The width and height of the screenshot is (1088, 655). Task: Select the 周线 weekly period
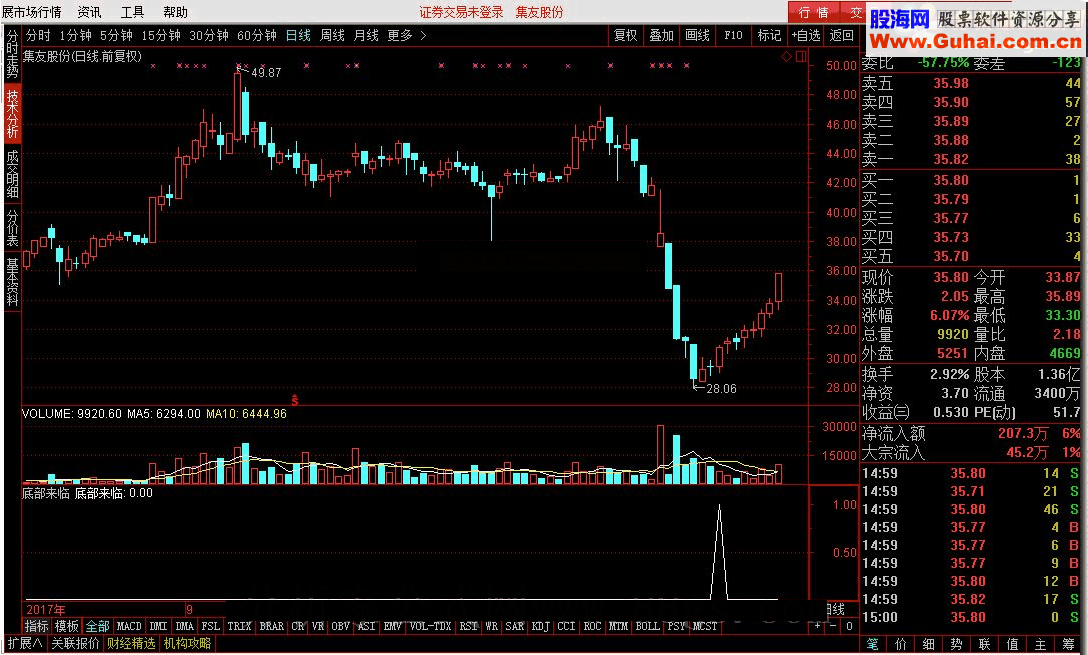tap(332, 35)
